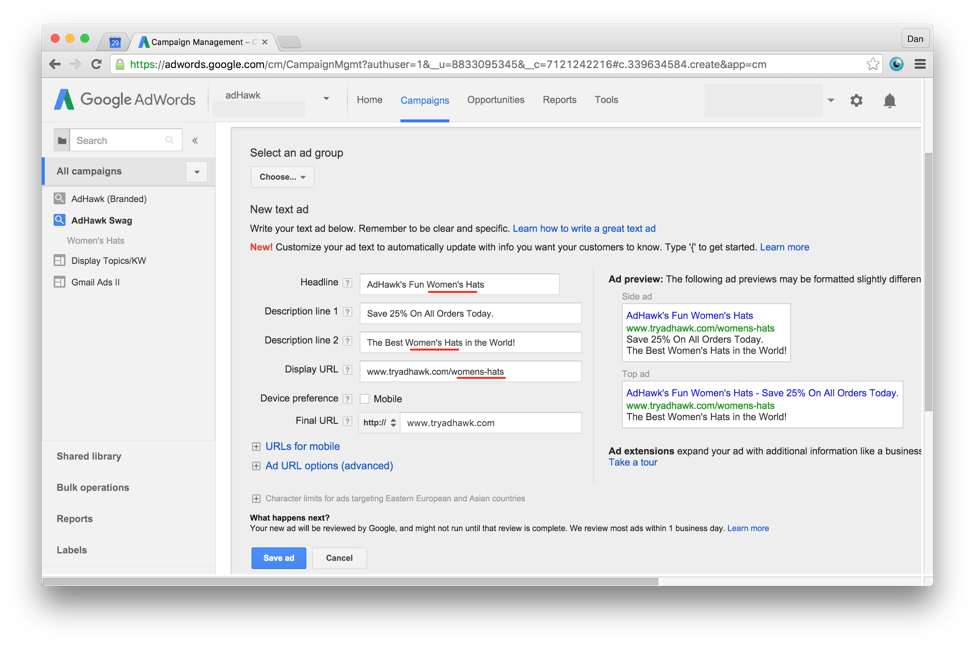This screenshot has height=646, width=975.
Task: Open the Reports top navigation tab
Action: 560,99
